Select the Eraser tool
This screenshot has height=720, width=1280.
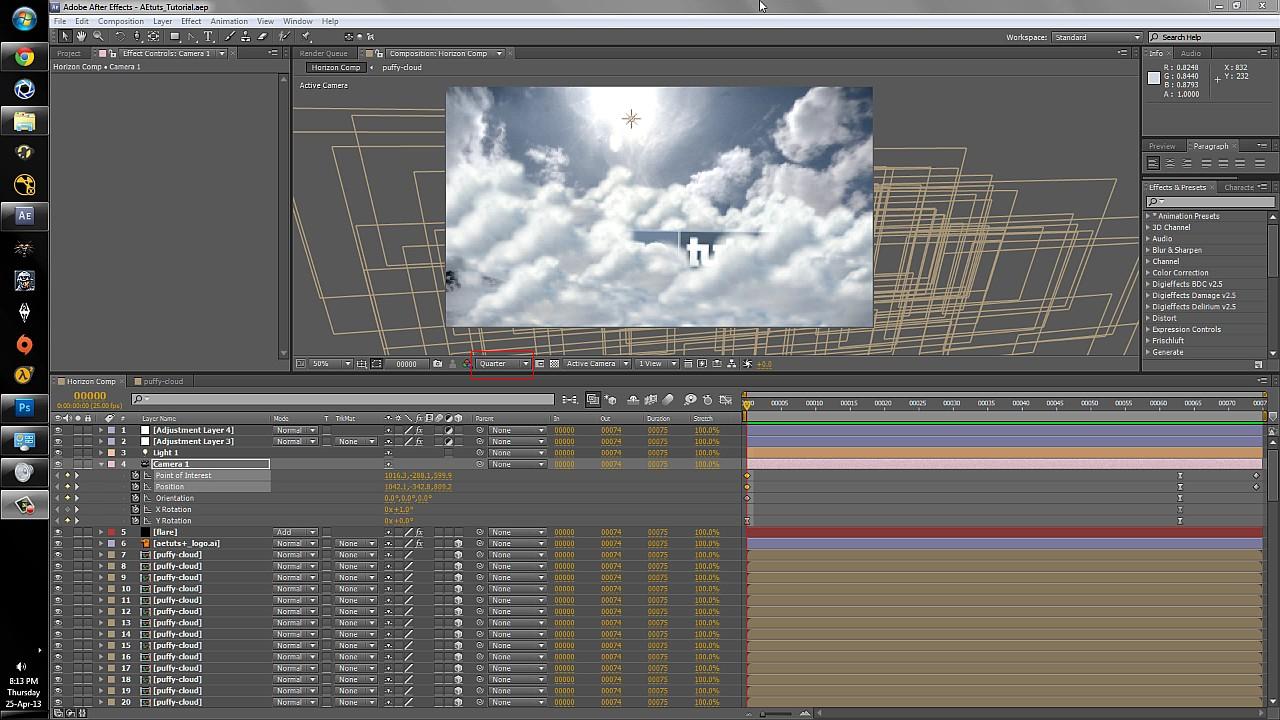[262, 36]
